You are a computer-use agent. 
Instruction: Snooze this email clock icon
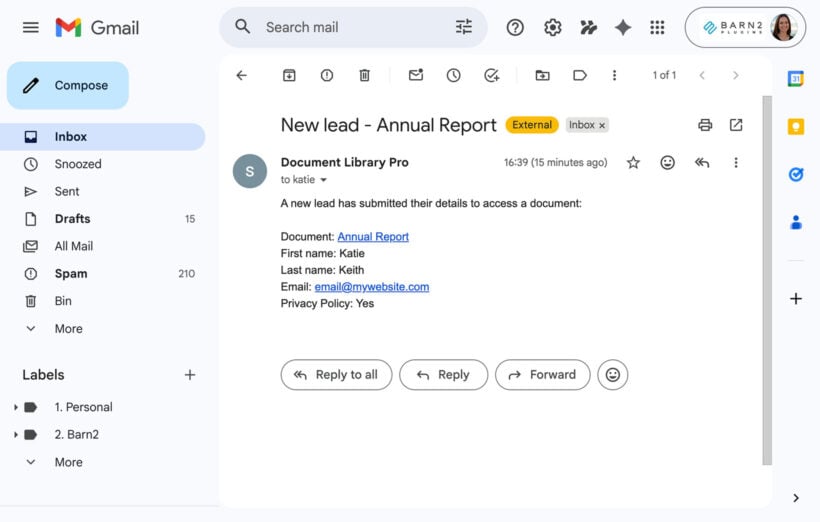coord(453,75)
